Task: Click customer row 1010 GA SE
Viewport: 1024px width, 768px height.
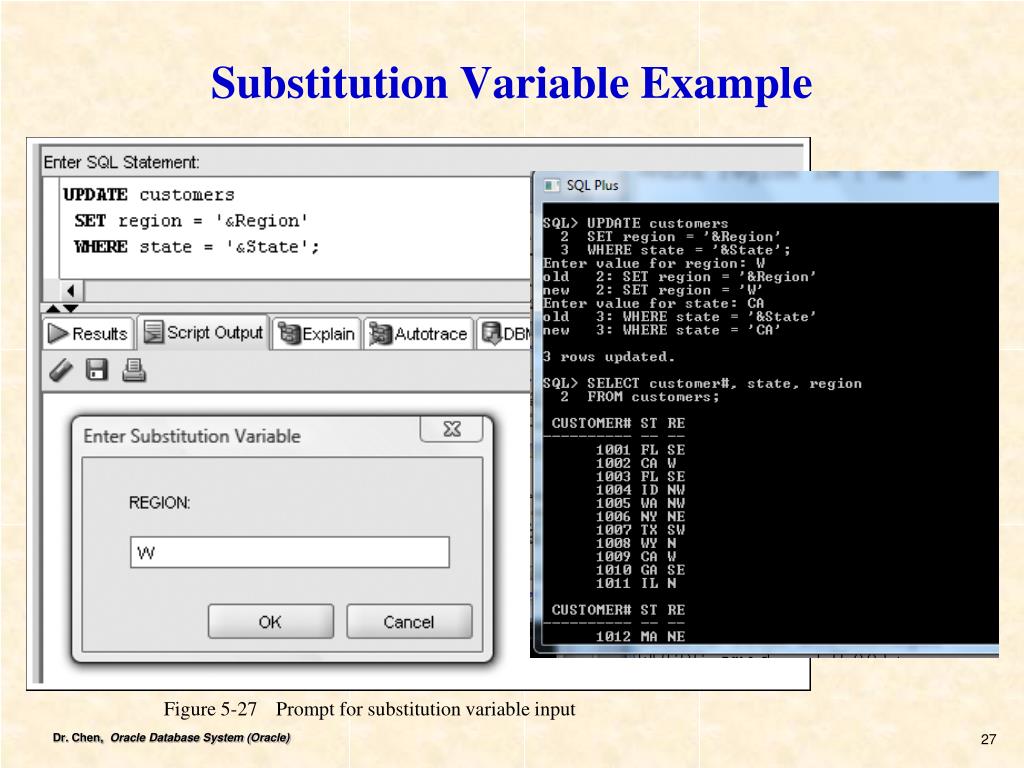Action: tap(640, 569)
